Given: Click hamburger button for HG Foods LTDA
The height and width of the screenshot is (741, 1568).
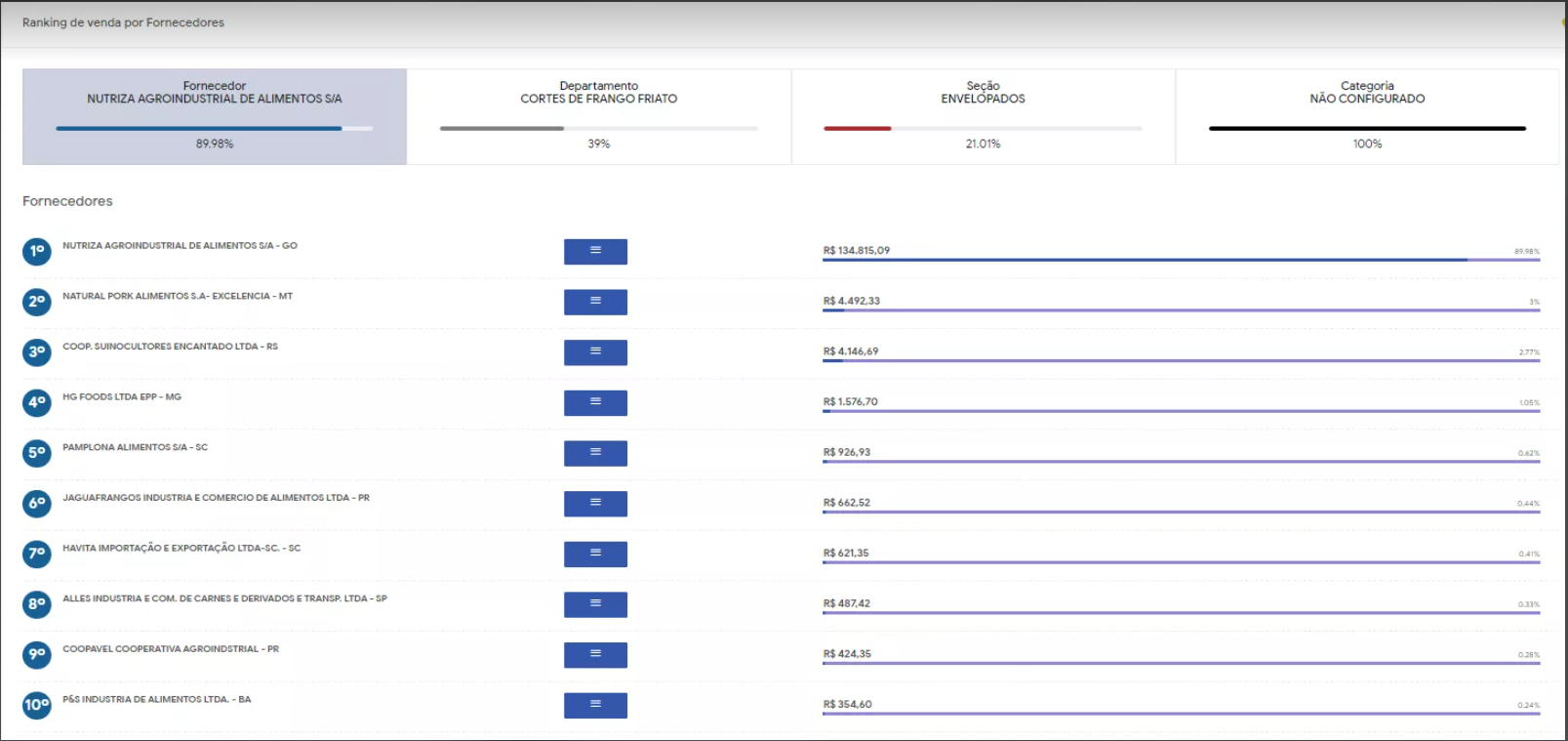Looking at the screenshot, I should pyautogui.click(x=595, y=403).
